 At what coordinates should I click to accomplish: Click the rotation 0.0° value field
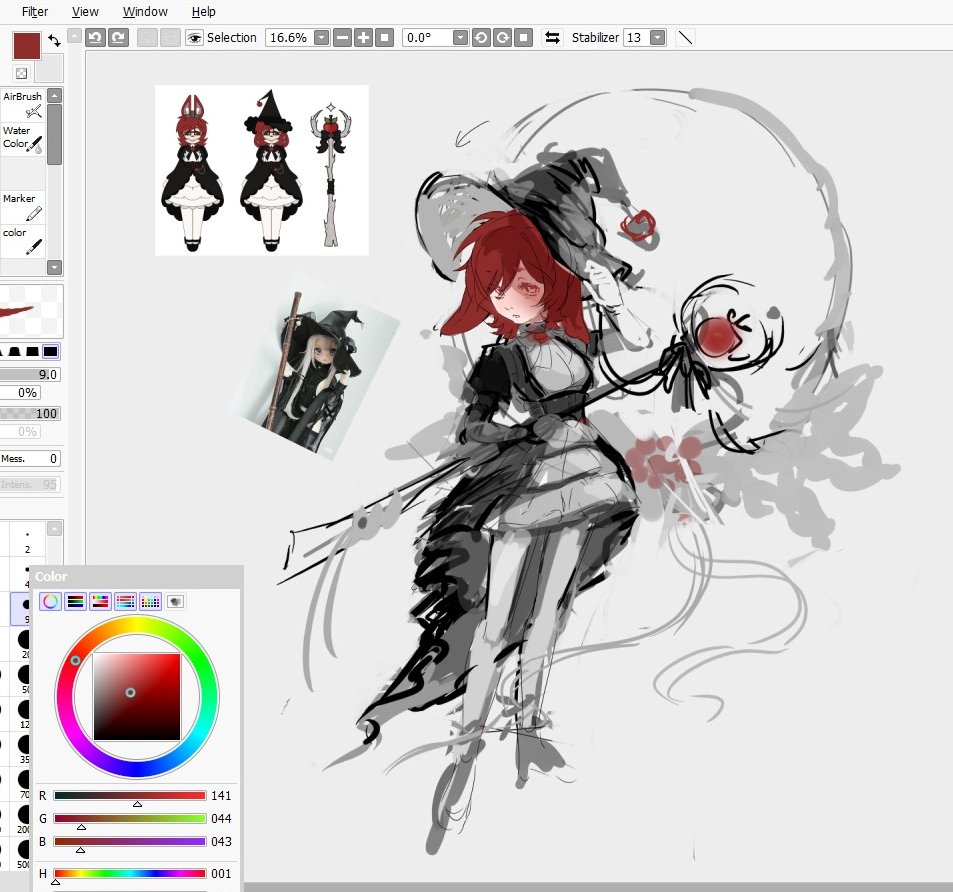(428, 38)
